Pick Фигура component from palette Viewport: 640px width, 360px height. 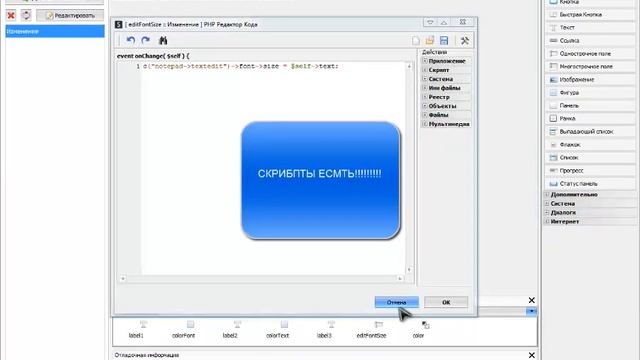tap(590, 93)
